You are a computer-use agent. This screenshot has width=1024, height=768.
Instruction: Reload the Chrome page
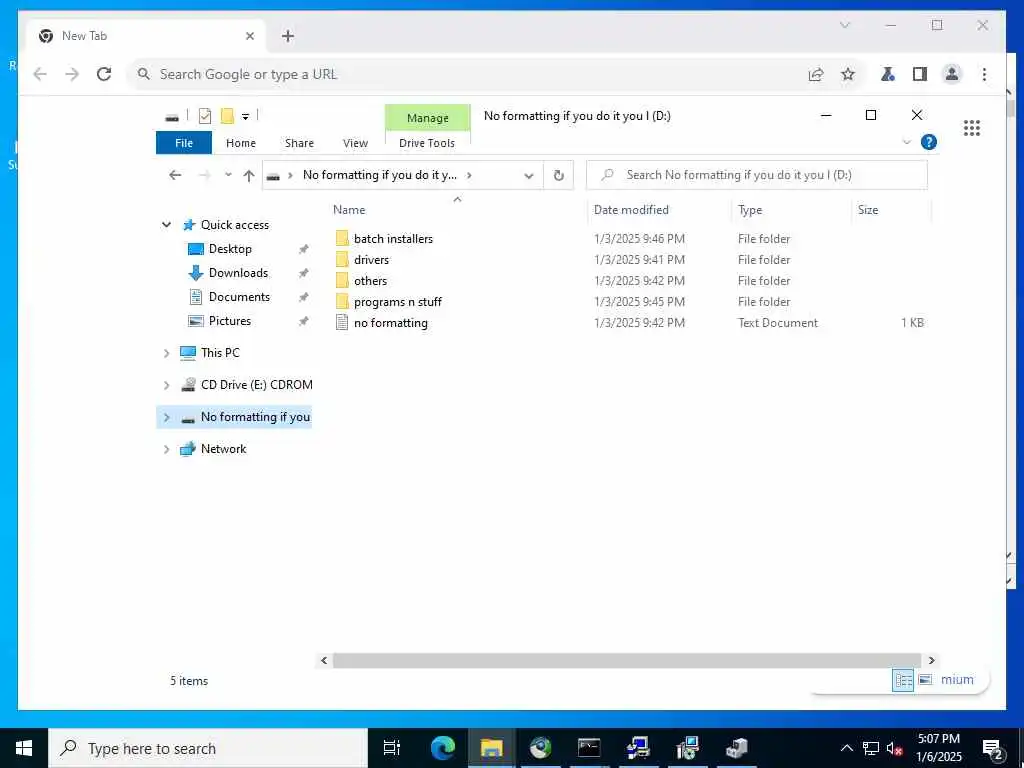104,74
